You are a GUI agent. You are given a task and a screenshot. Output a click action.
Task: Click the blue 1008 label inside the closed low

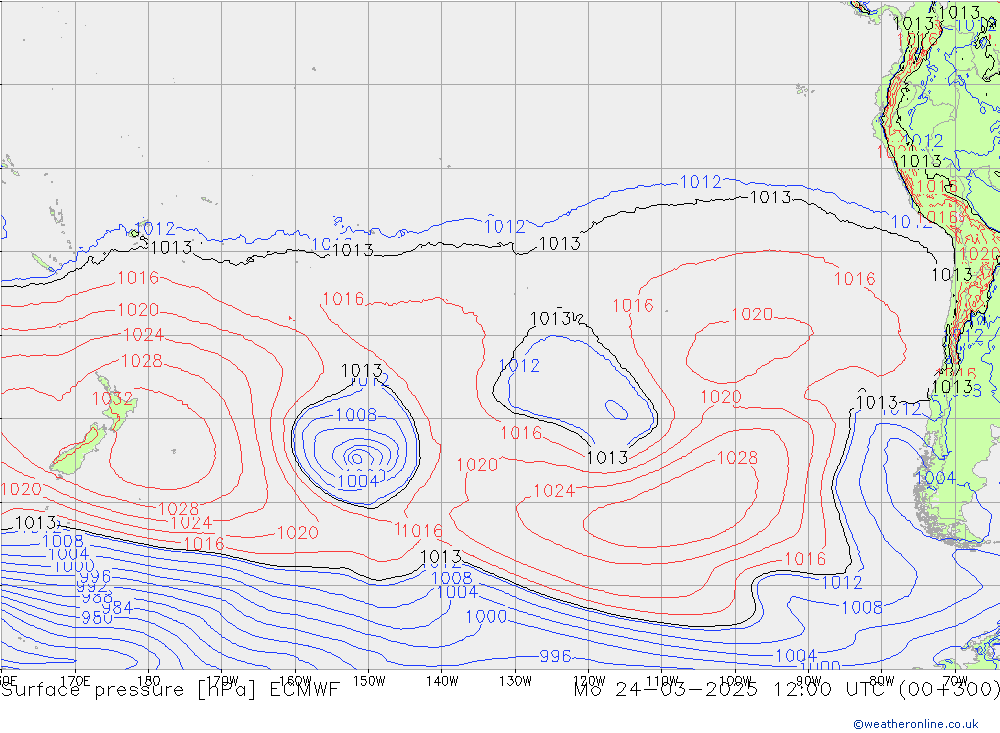pyautogui.click(x=356, y=415)
